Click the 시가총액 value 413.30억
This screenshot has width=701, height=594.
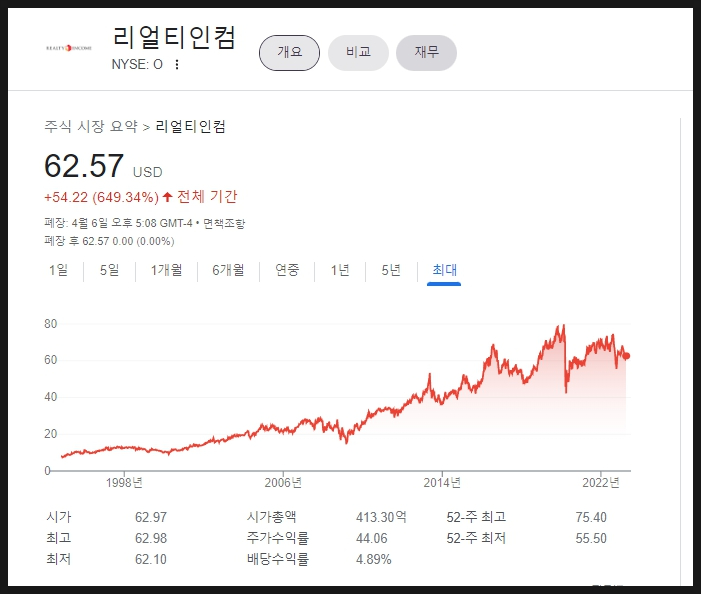[x=381, y=517]
